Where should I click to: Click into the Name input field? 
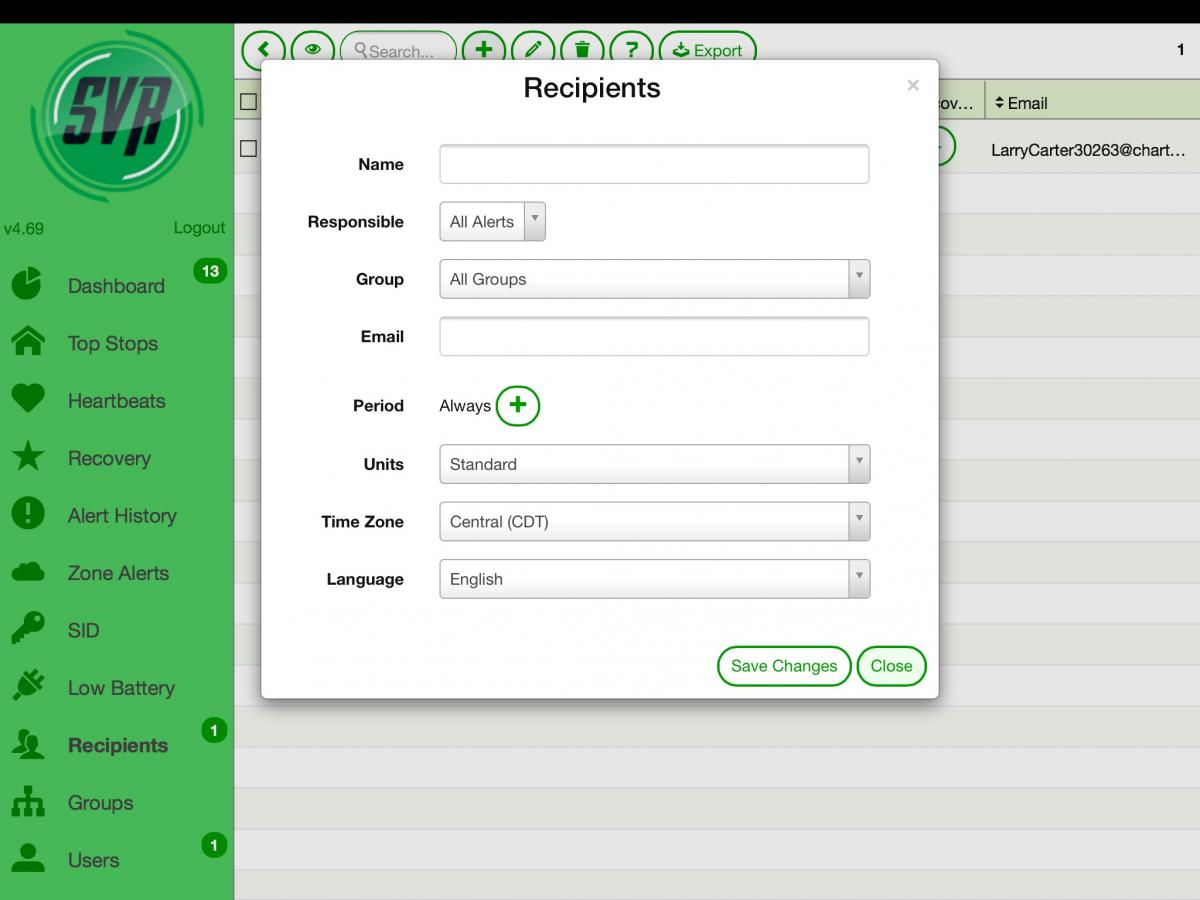coord(654,164)
